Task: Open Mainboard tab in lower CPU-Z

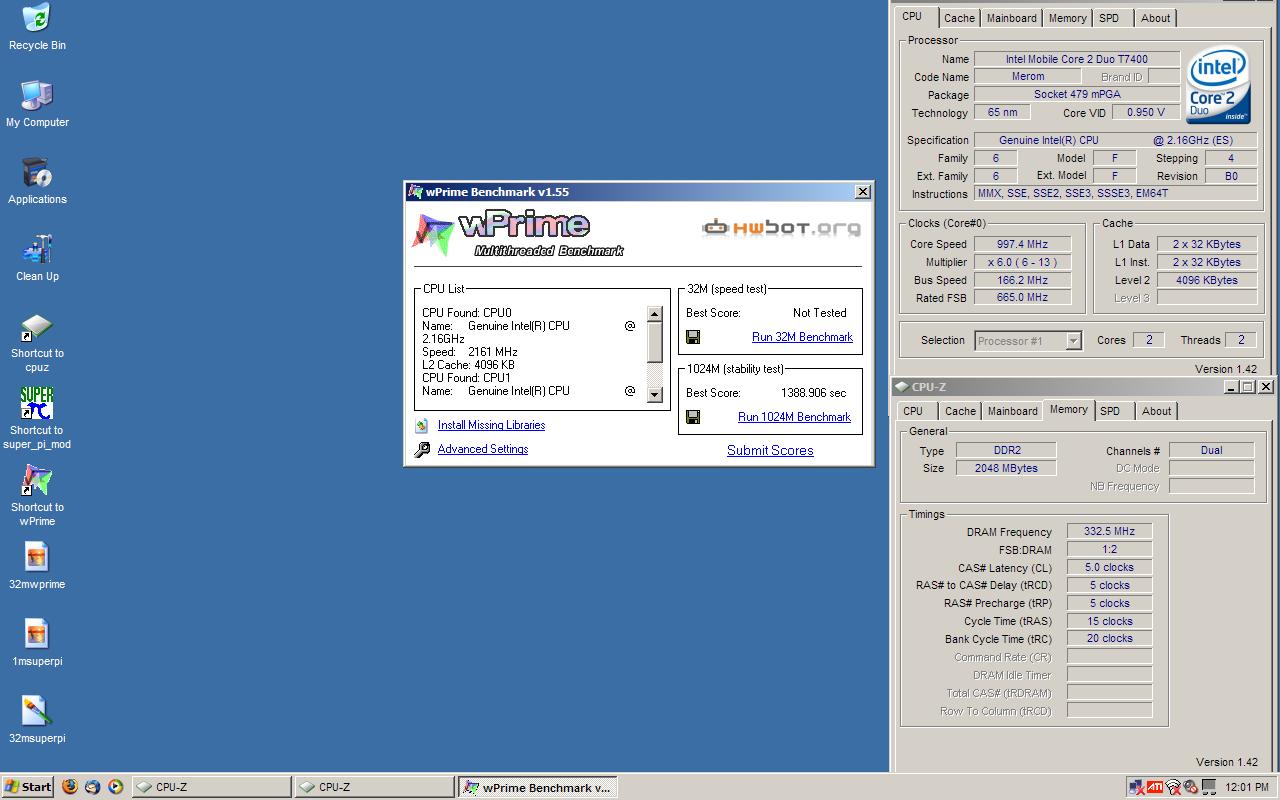Action: coord(1012,411)
